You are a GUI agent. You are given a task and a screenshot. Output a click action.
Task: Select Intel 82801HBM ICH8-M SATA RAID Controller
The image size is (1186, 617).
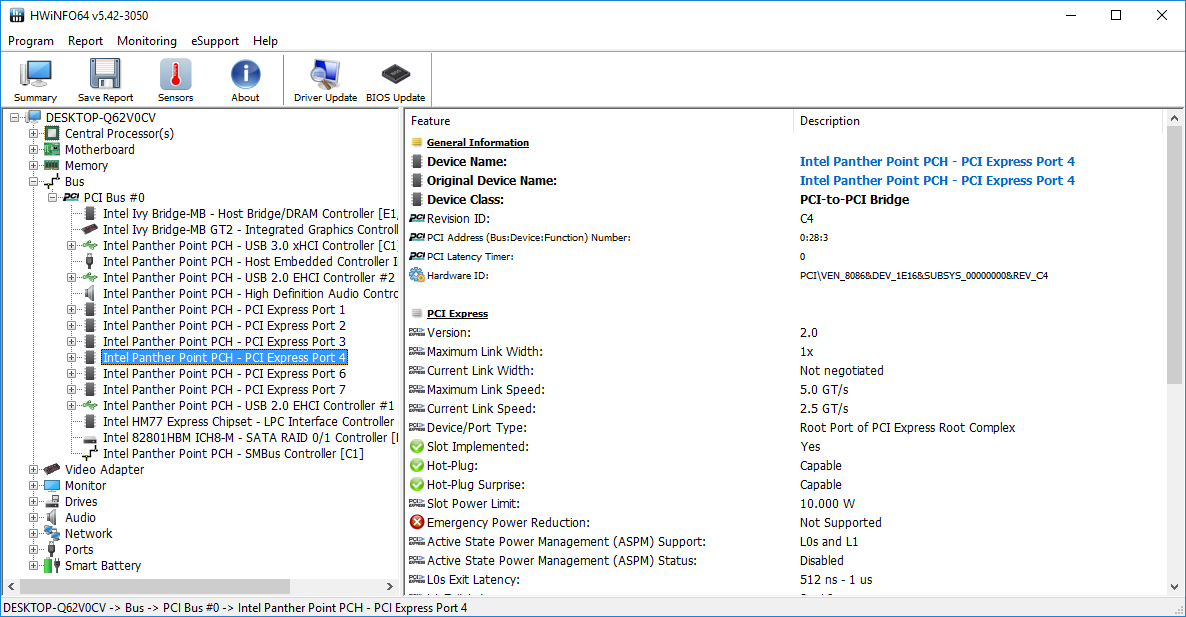coord(250,438)
